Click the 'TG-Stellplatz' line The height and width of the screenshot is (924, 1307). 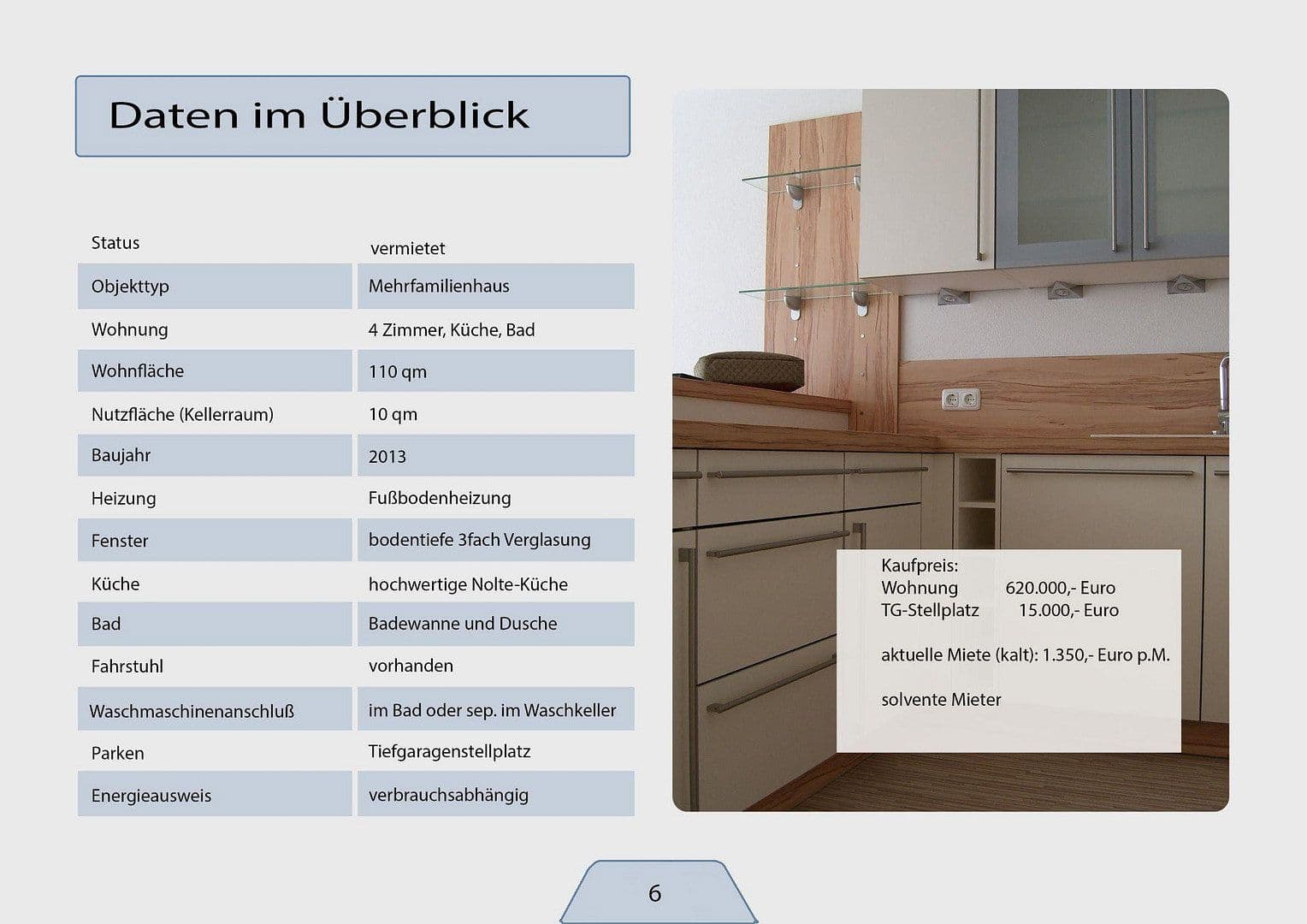(930, 610)
